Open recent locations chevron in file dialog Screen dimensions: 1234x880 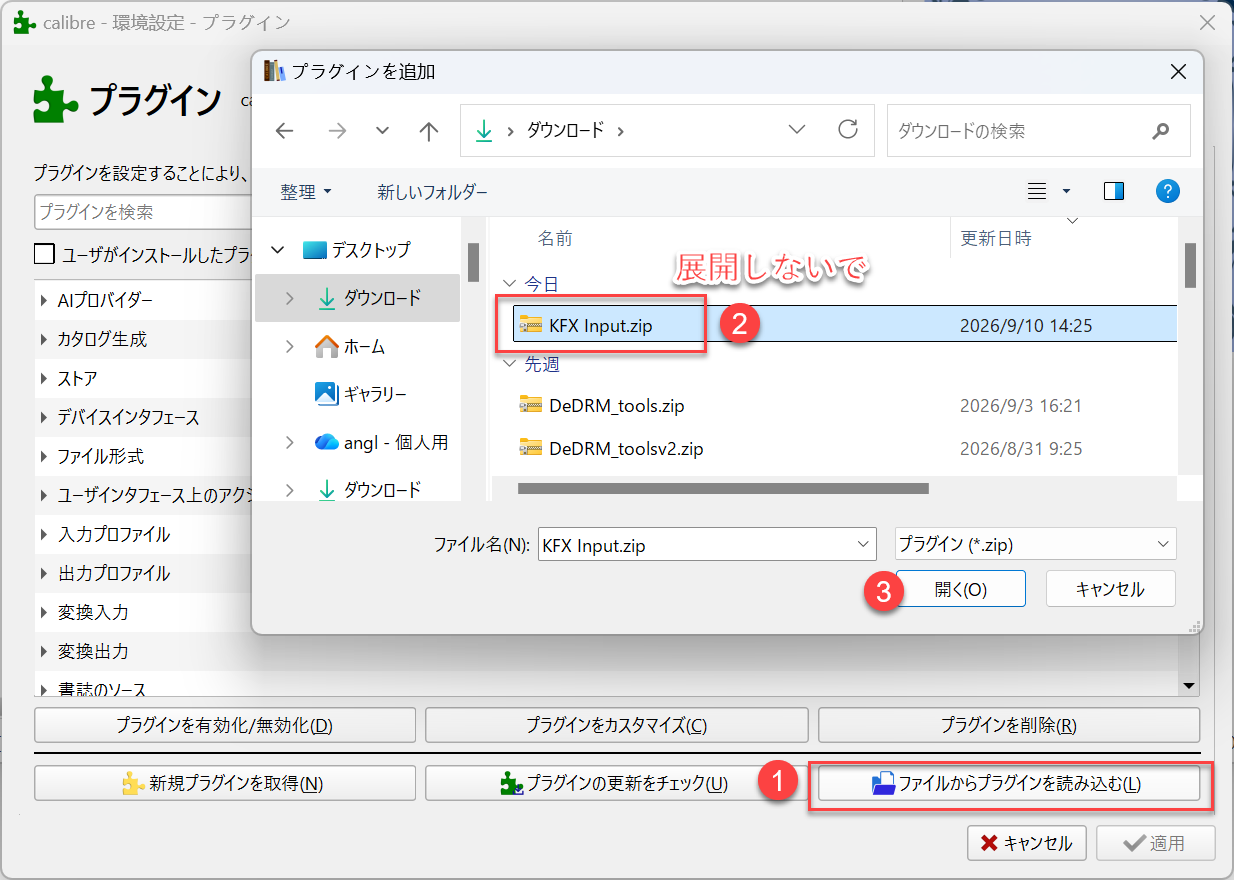[x=382, y=131]
